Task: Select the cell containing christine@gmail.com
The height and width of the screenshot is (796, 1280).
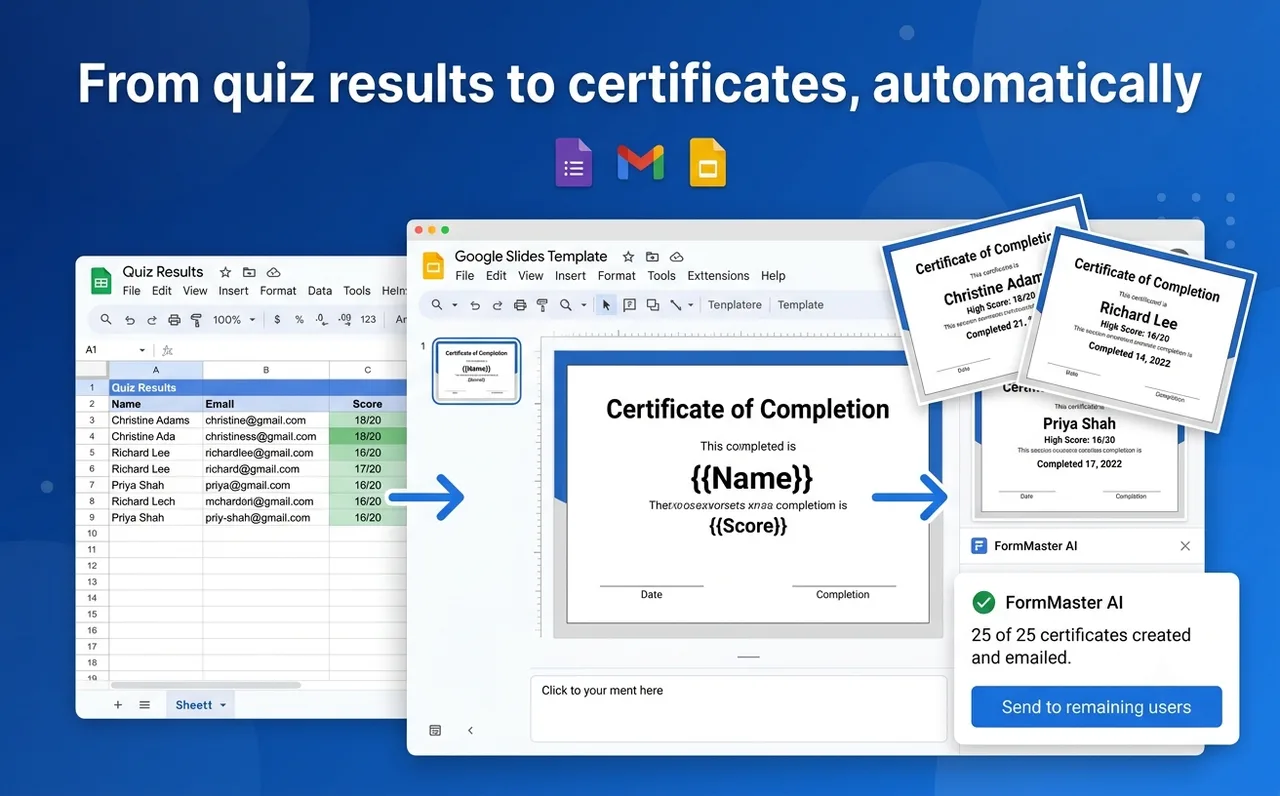Action: click(x=266, y=421)
